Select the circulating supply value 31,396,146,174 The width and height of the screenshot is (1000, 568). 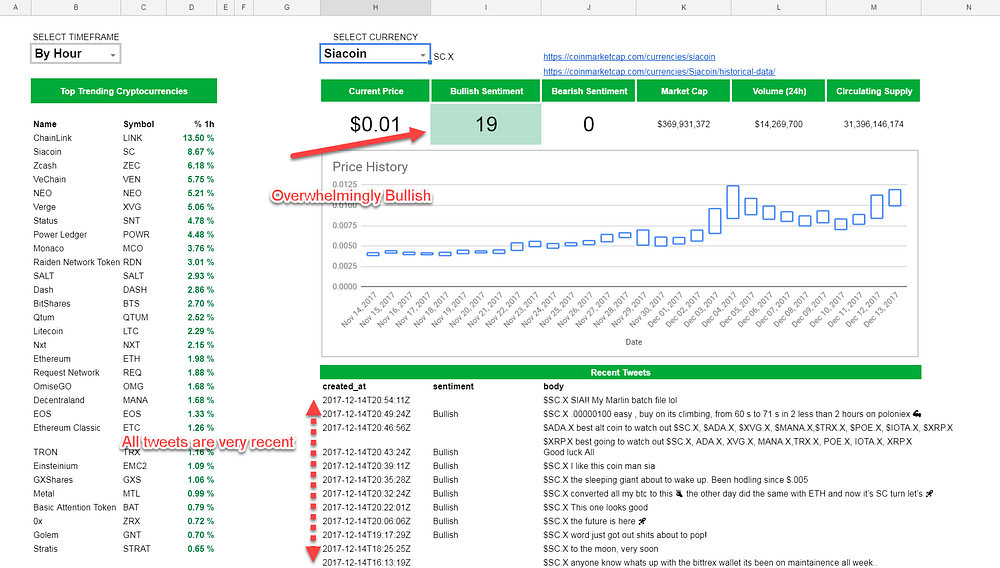pyautogui.click(x=874, y=124)
